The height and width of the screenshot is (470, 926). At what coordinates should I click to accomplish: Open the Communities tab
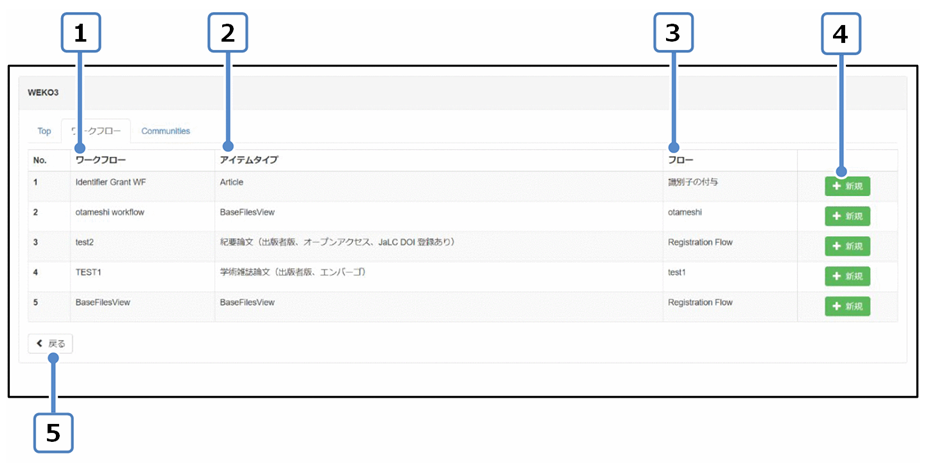pos(165,131)
